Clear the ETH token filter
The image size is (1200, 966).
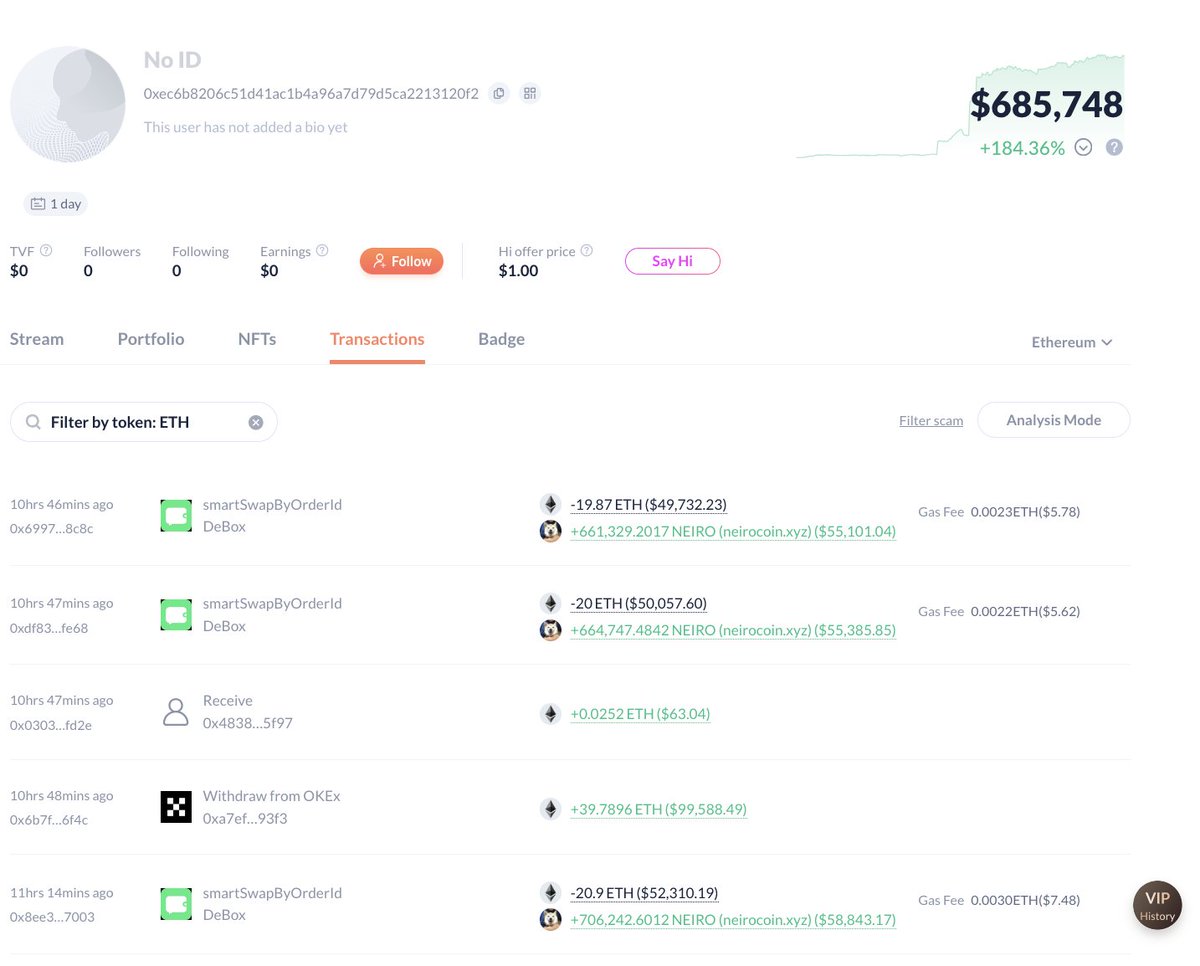pos(256,423)
